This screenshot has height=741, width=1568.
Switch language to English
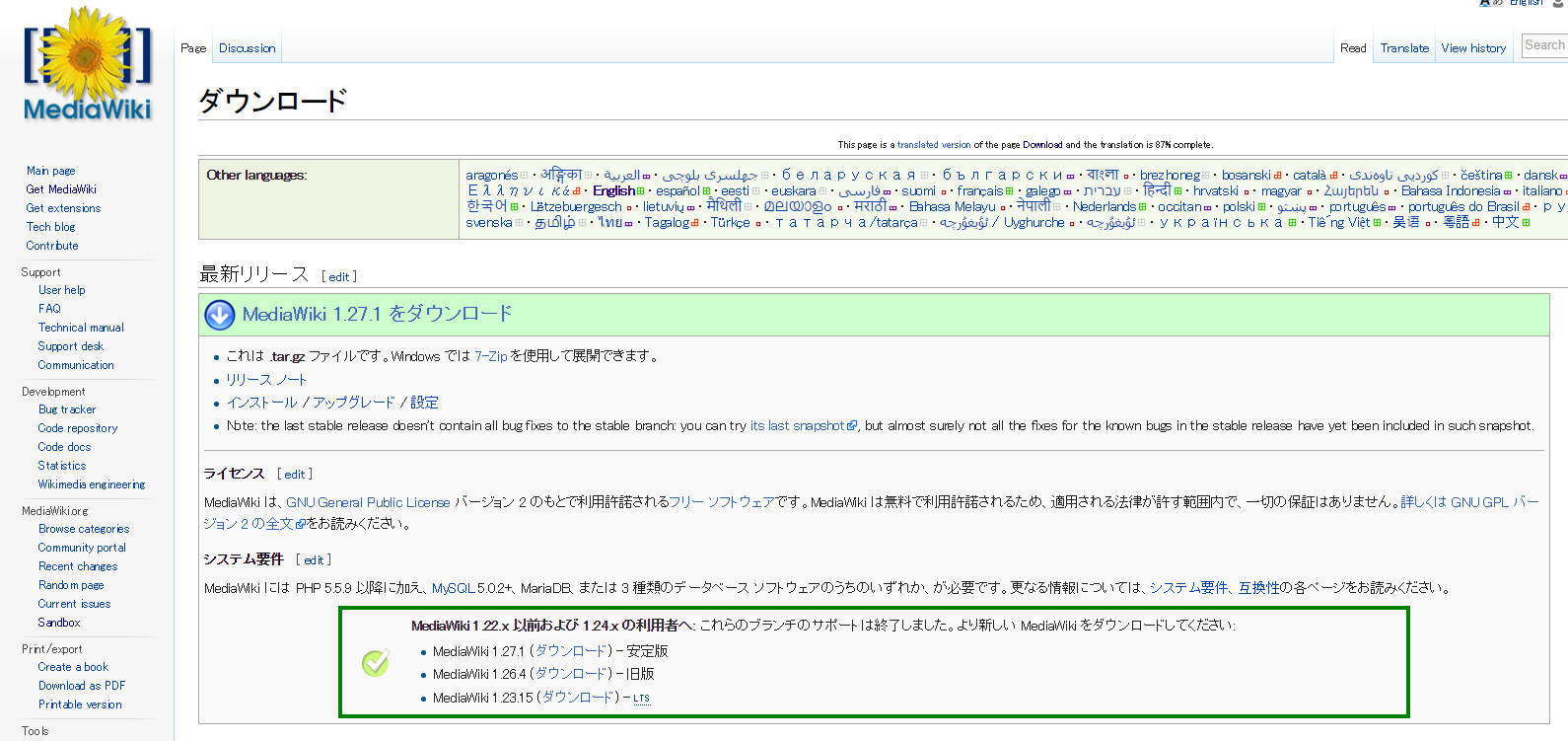613,191
